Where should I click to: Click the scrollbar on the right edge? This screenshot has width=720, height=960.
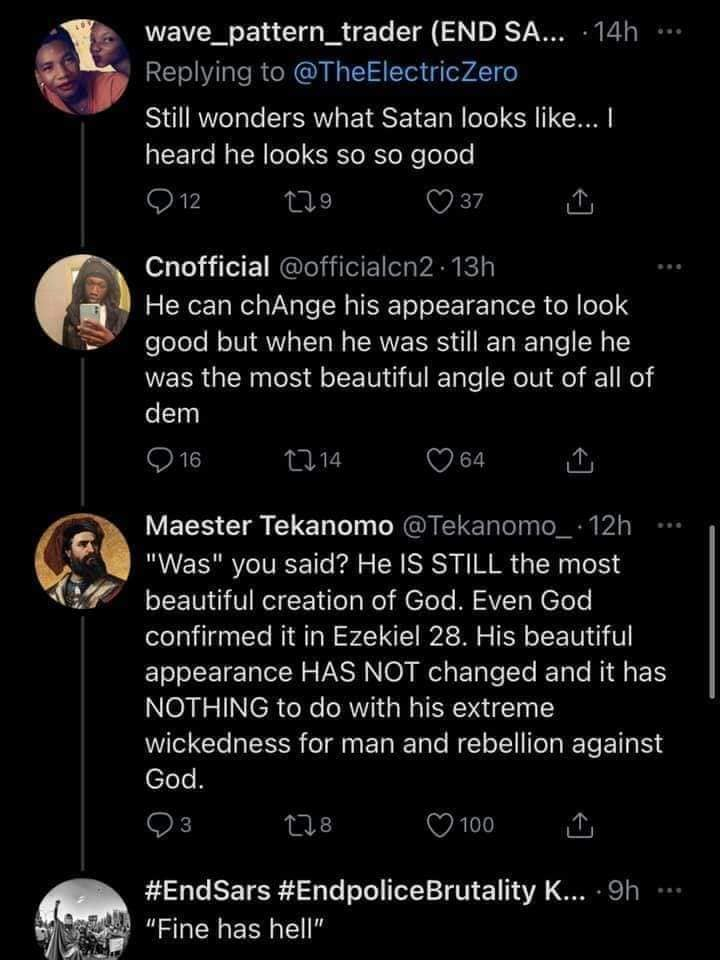[x=712, y=610]
